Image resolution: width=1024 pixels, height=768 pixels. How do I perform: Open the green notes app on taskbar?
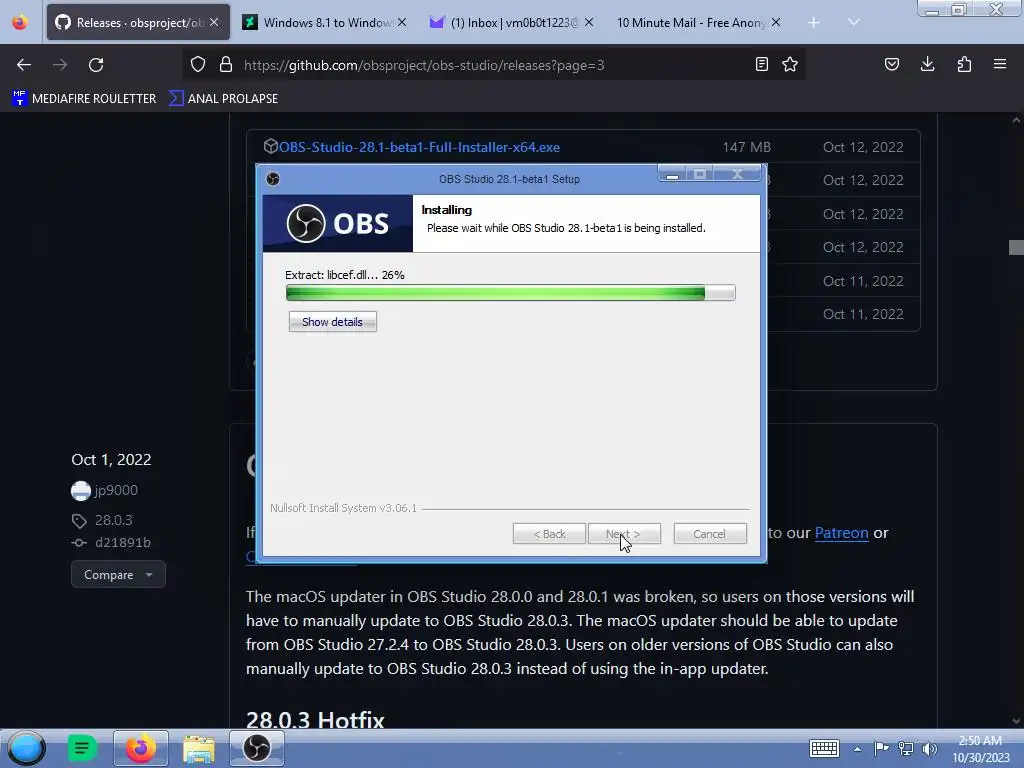pyautogui.click(x=82, y=748)
